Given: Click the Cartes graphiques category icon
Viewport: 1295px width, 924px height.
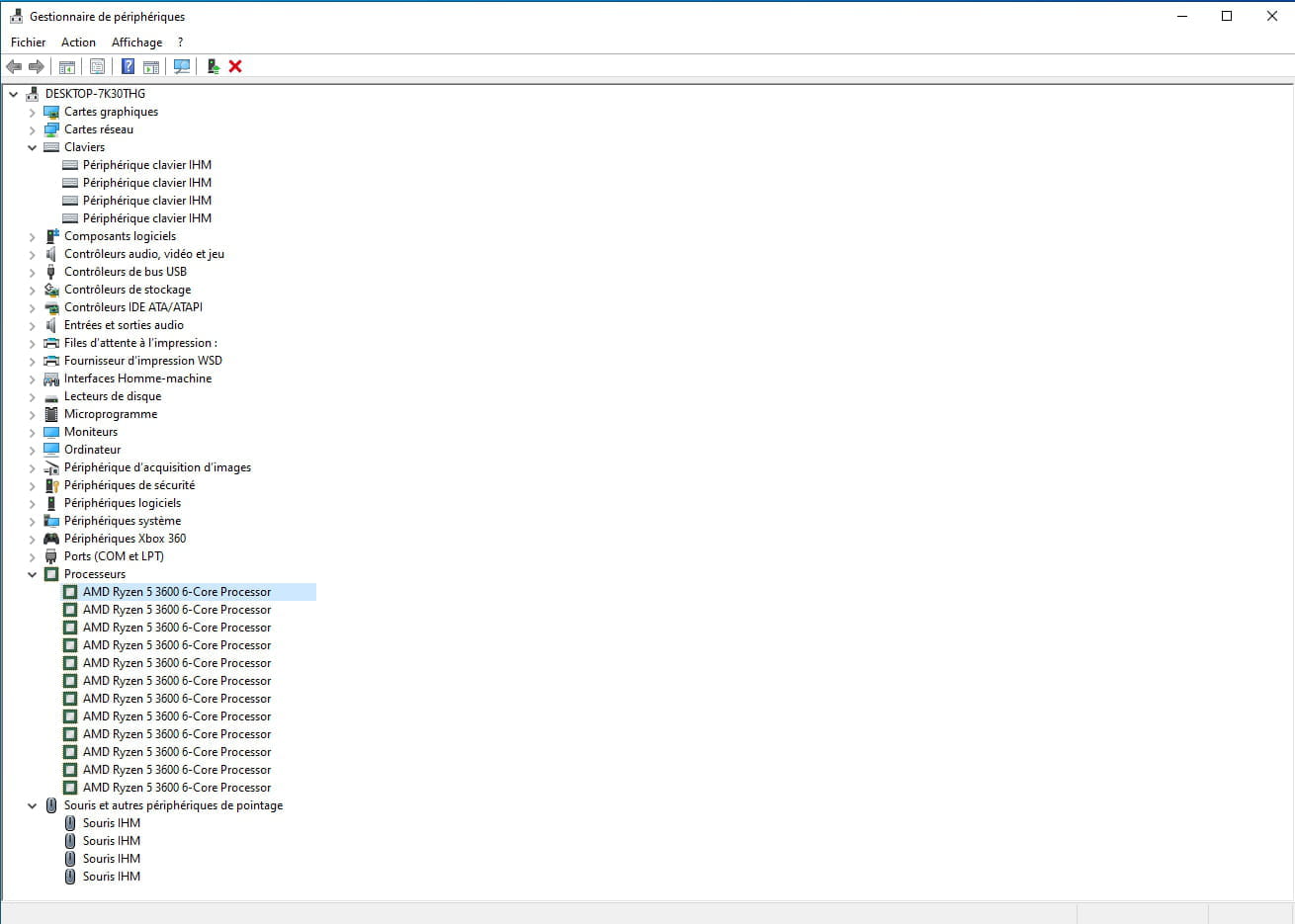Looking at the screenshot, I should click(51, 112).
